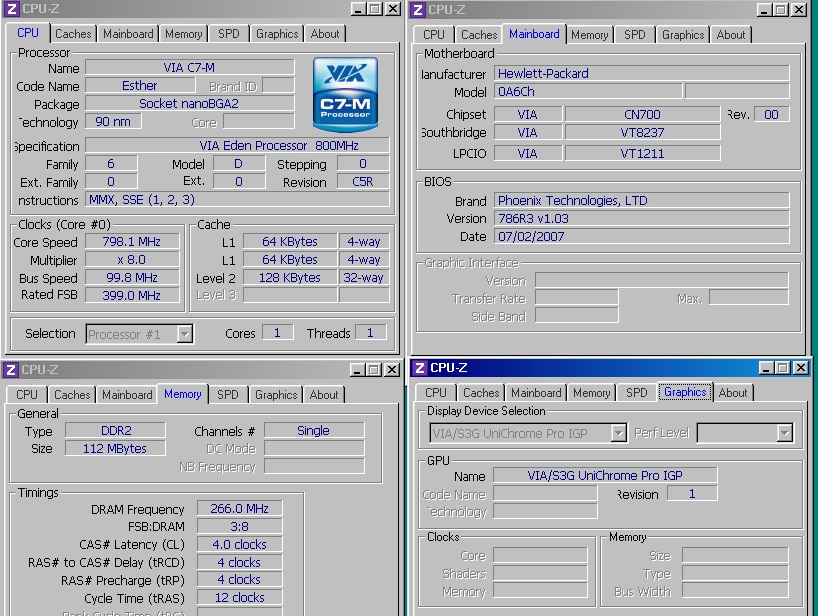Click the CPU-Z icon in the Memory window title bar

[x=11, y=370]
